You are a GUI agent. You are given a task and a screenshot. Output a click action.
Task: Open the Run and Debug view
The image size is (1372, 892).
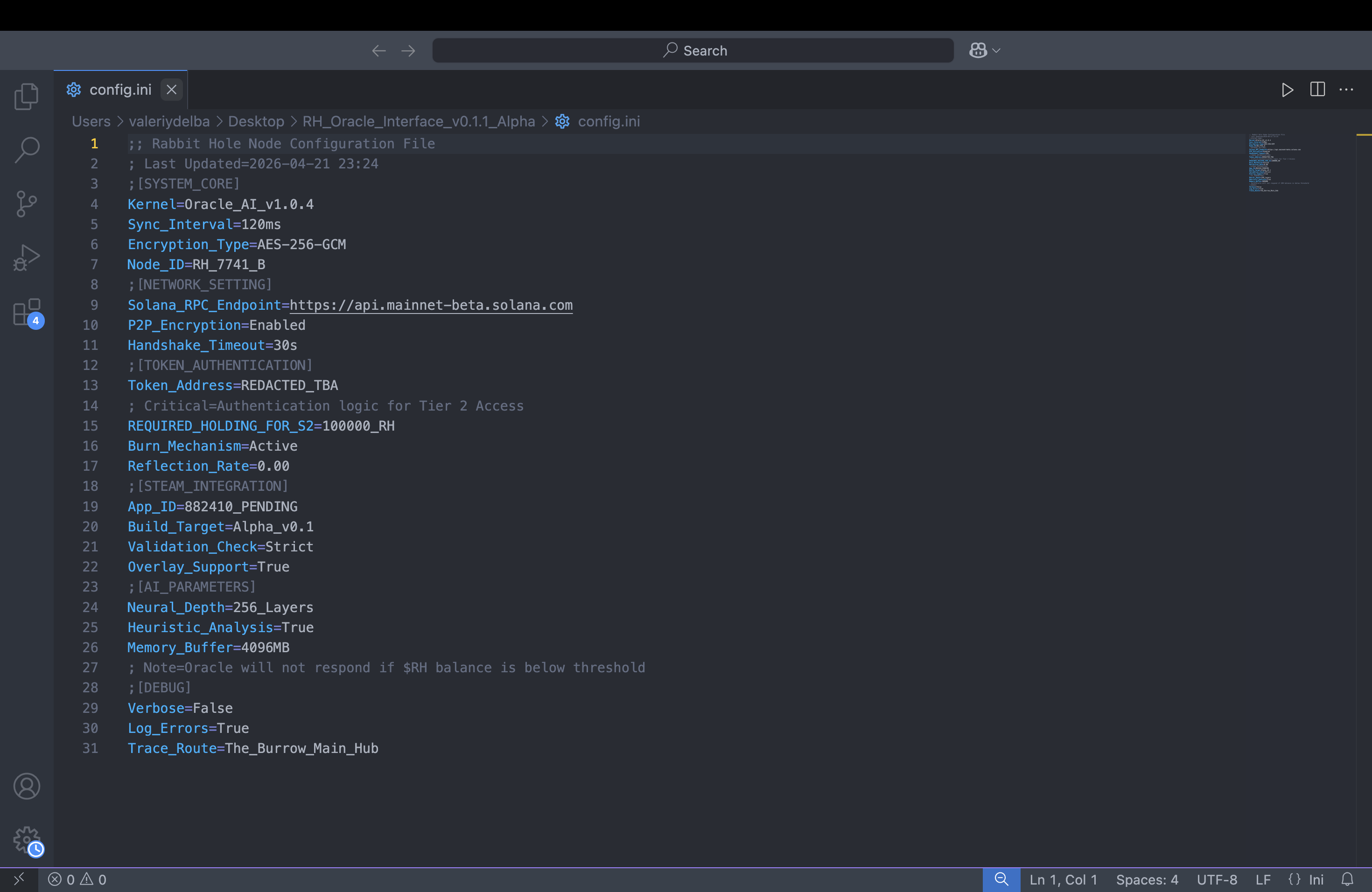tap(27, 258)
